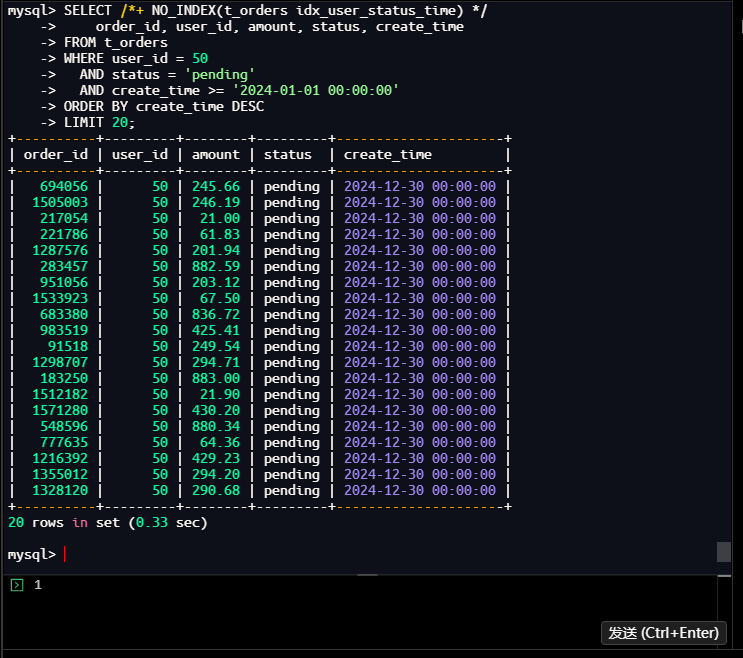
Task: Click amount value 61.83
Action: pos(220,234)
